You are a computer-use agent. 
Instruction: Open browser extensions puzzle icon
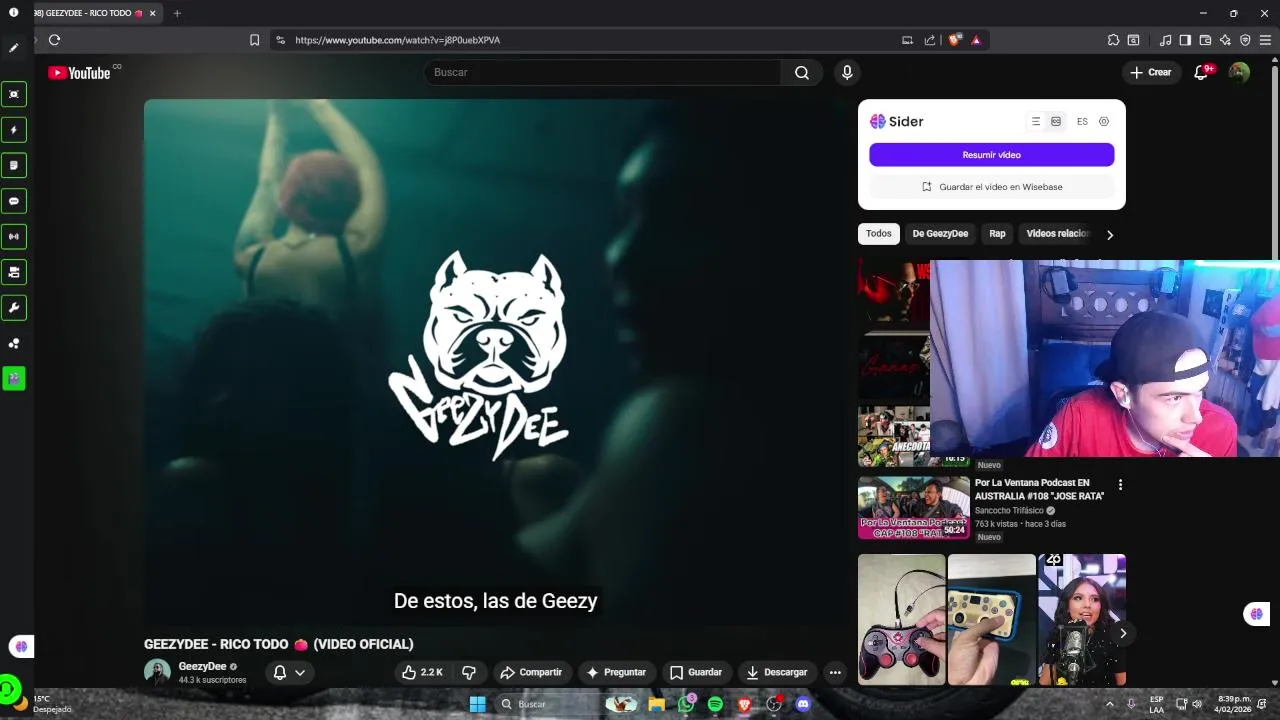[x=1113, y=40]
